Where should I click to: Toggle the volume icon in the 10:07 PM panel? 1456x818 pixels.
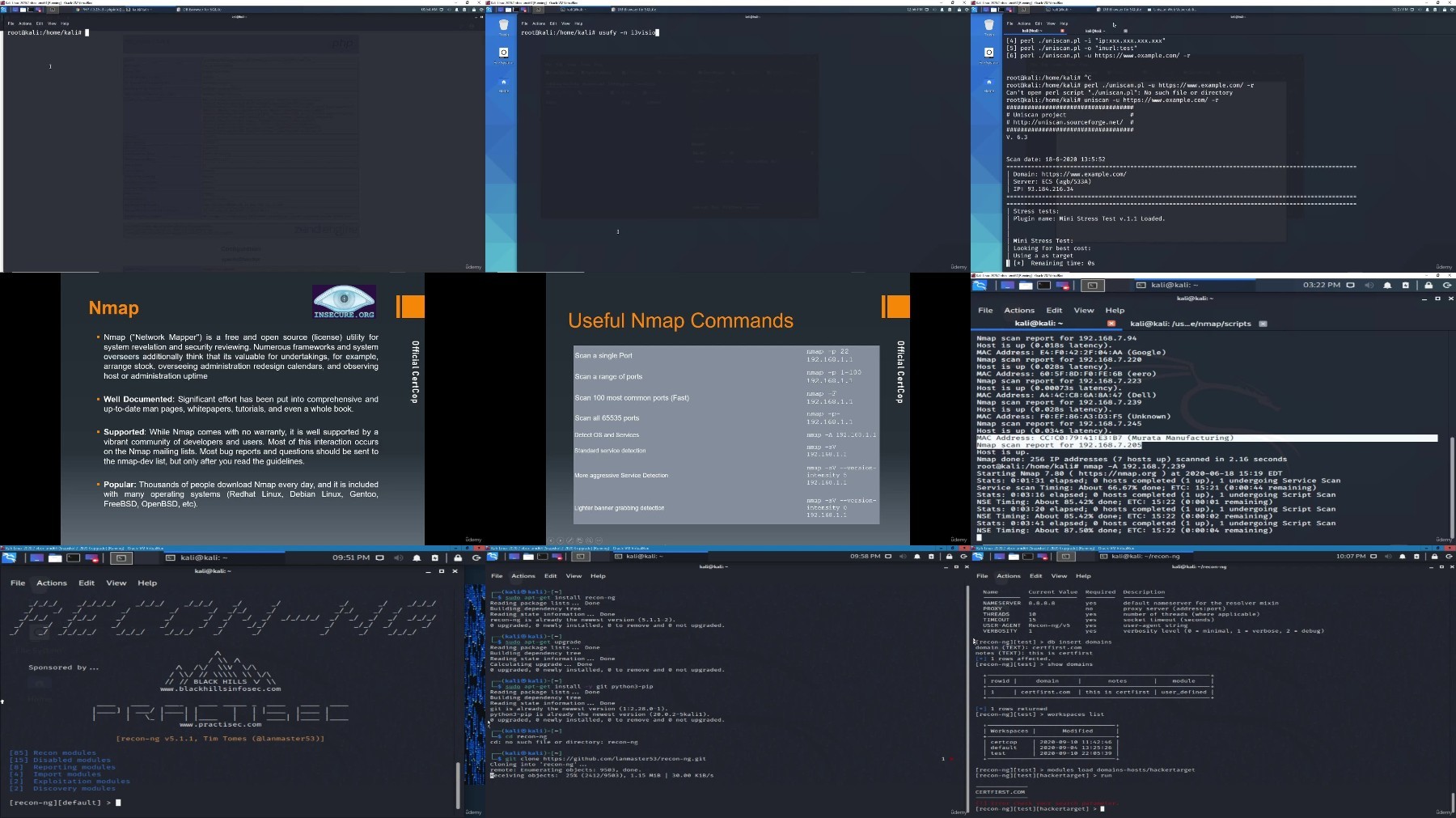point(1388,557)
